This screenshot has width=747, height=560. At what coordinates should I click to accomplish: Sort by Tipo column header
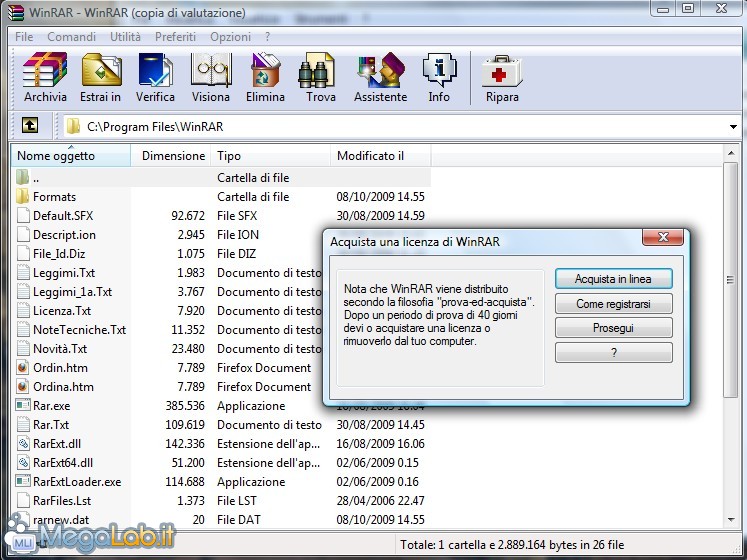[270, 155]
